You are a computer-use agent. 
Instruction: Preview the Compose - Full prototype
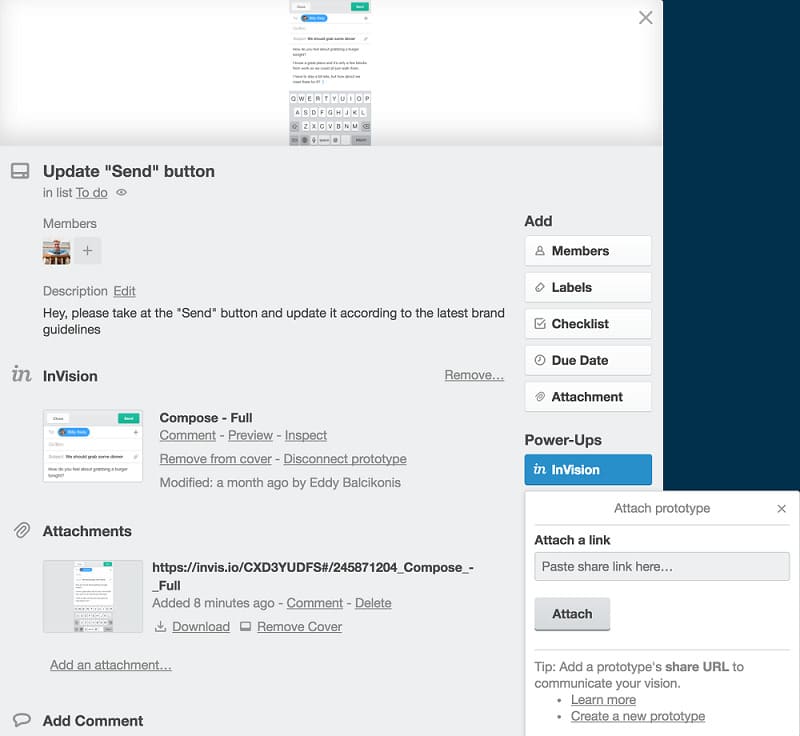(x=251, y=436)
